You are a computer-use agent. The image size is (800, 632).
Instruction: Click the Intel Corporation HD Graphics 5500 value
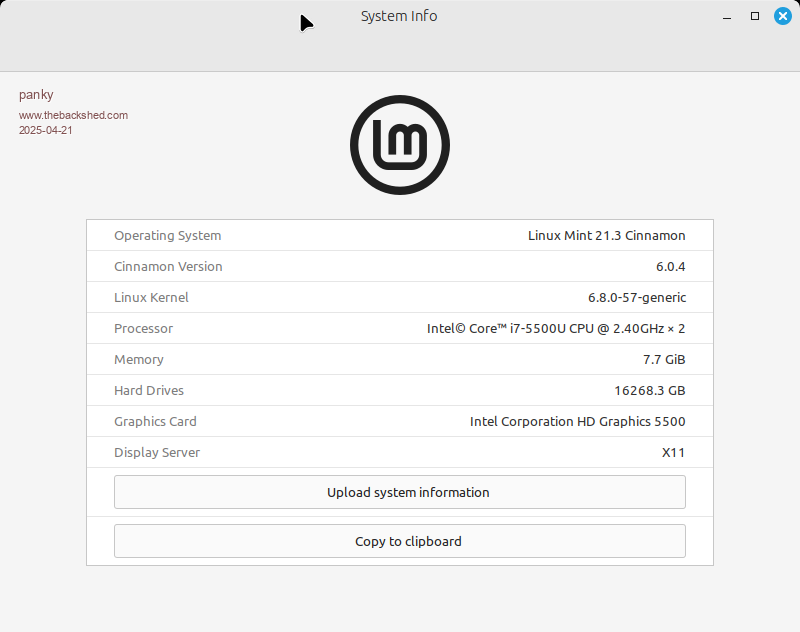(577, 422)
